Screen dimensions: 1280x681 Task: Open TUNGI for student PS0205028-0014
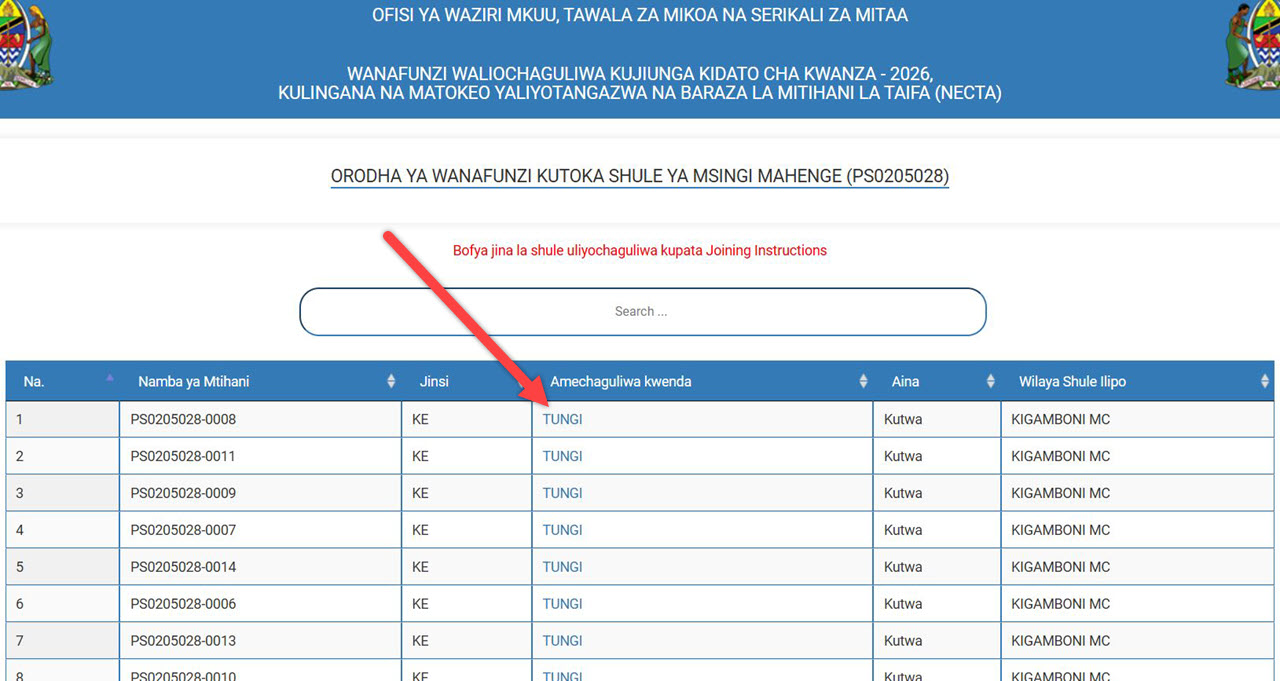click(x=562, y=566)
